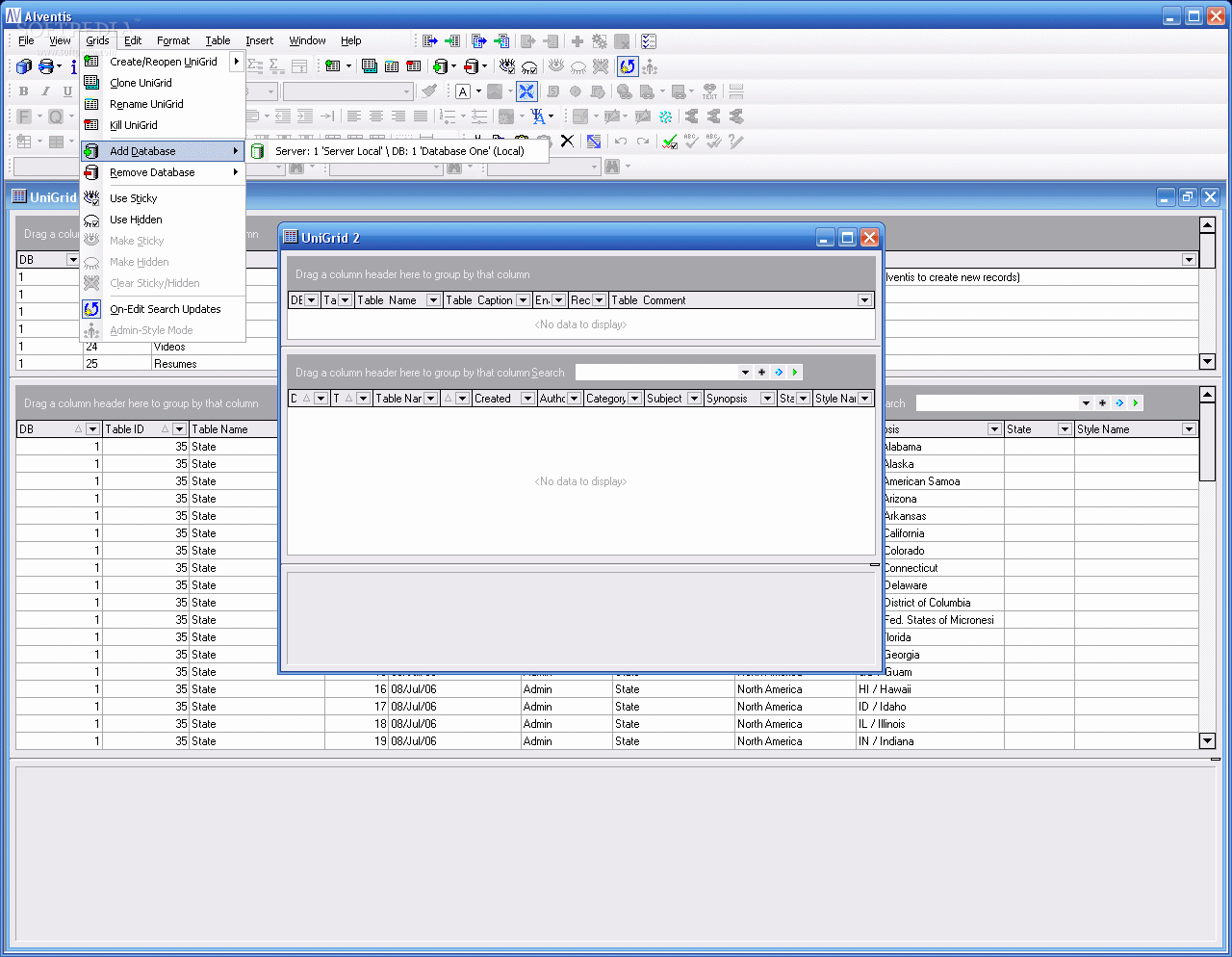
Task: Click the blue database cube icon on the toolbar
Action: pyautogui.click(x=24, y=66)
